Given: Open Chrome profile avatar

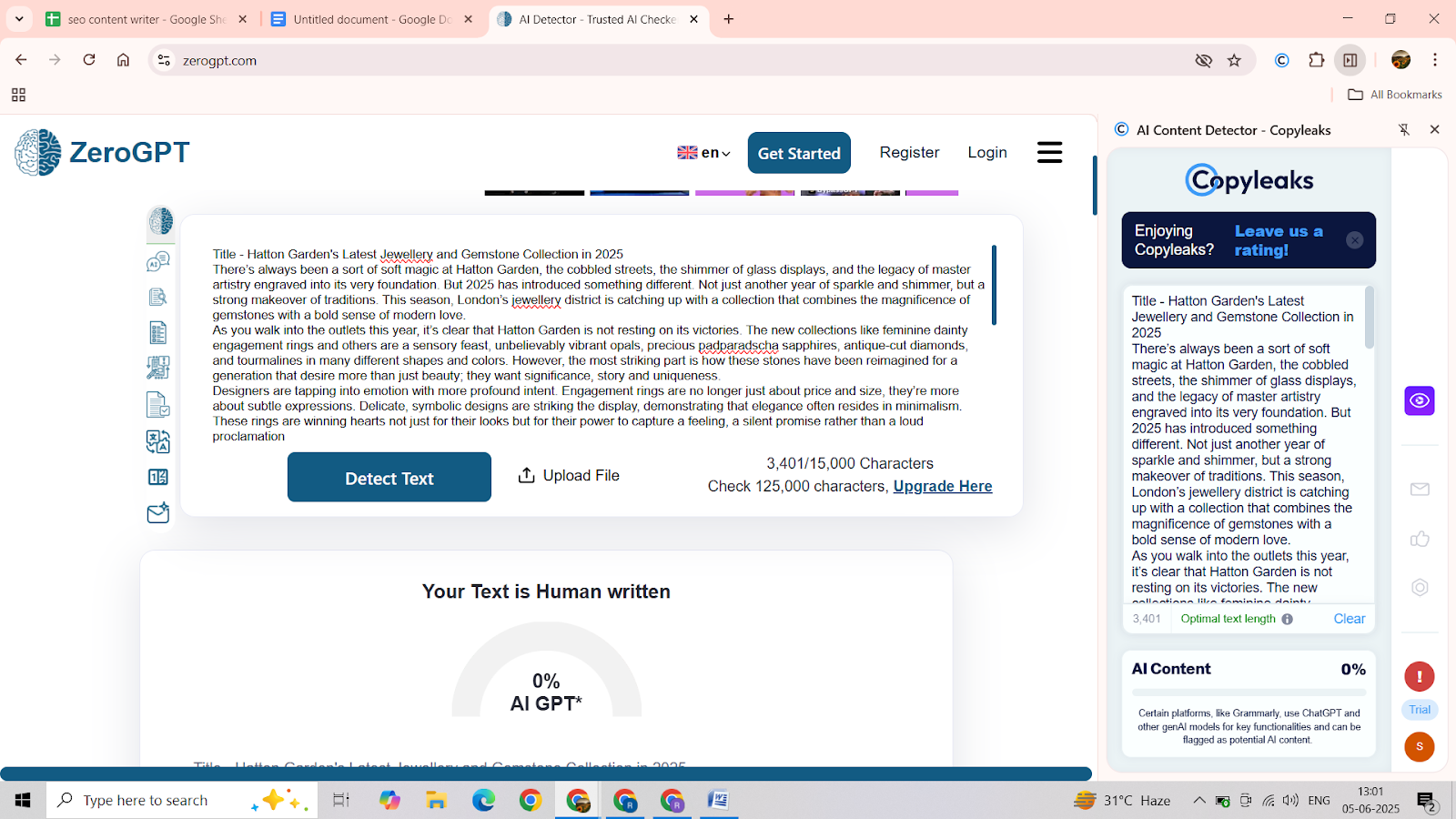Looking at the screenshot, I should 1401,61.
